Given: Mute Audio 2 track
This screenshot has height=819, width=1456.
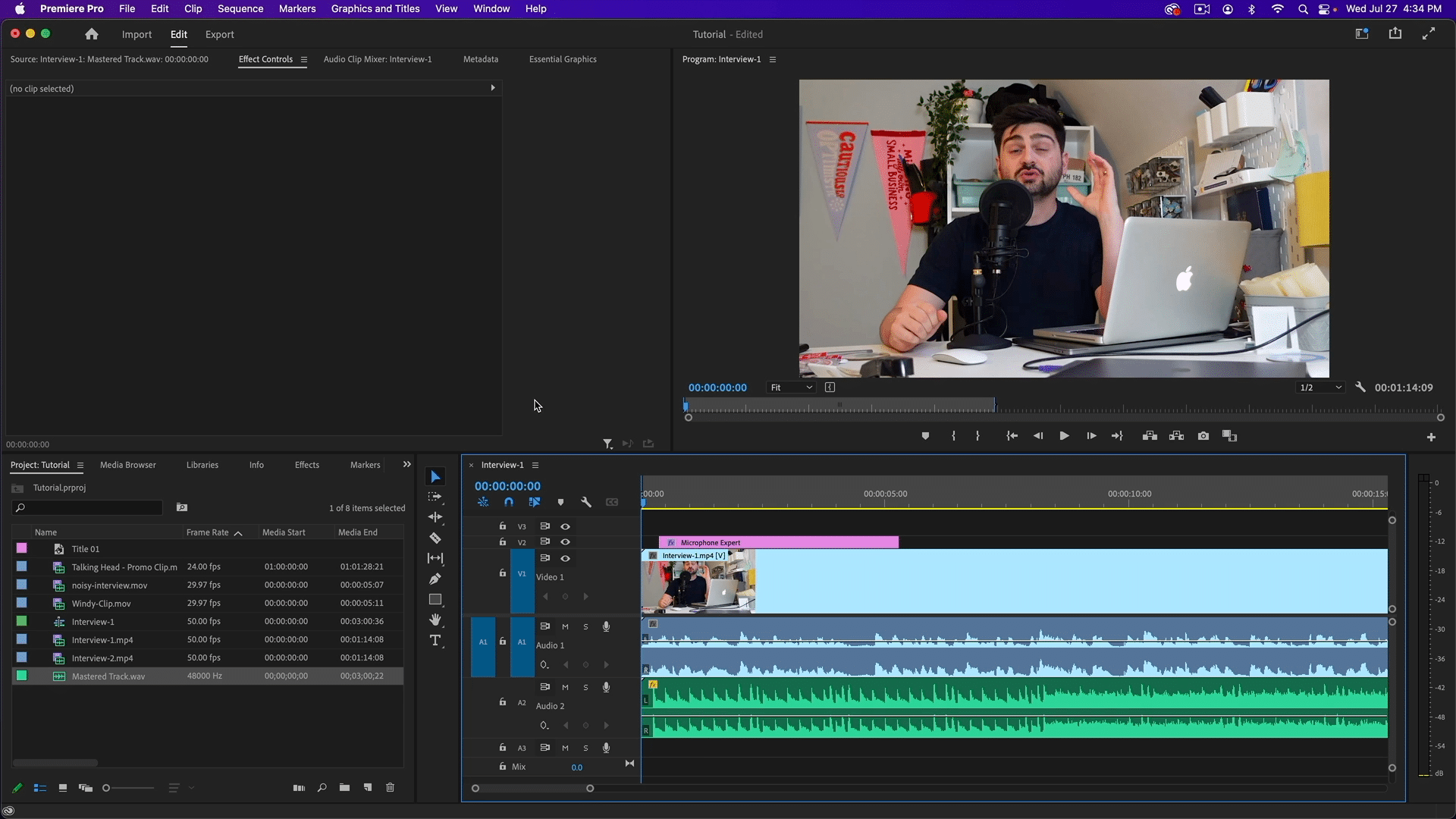Looking at the screenshot, I should click(x=565, y=687).
